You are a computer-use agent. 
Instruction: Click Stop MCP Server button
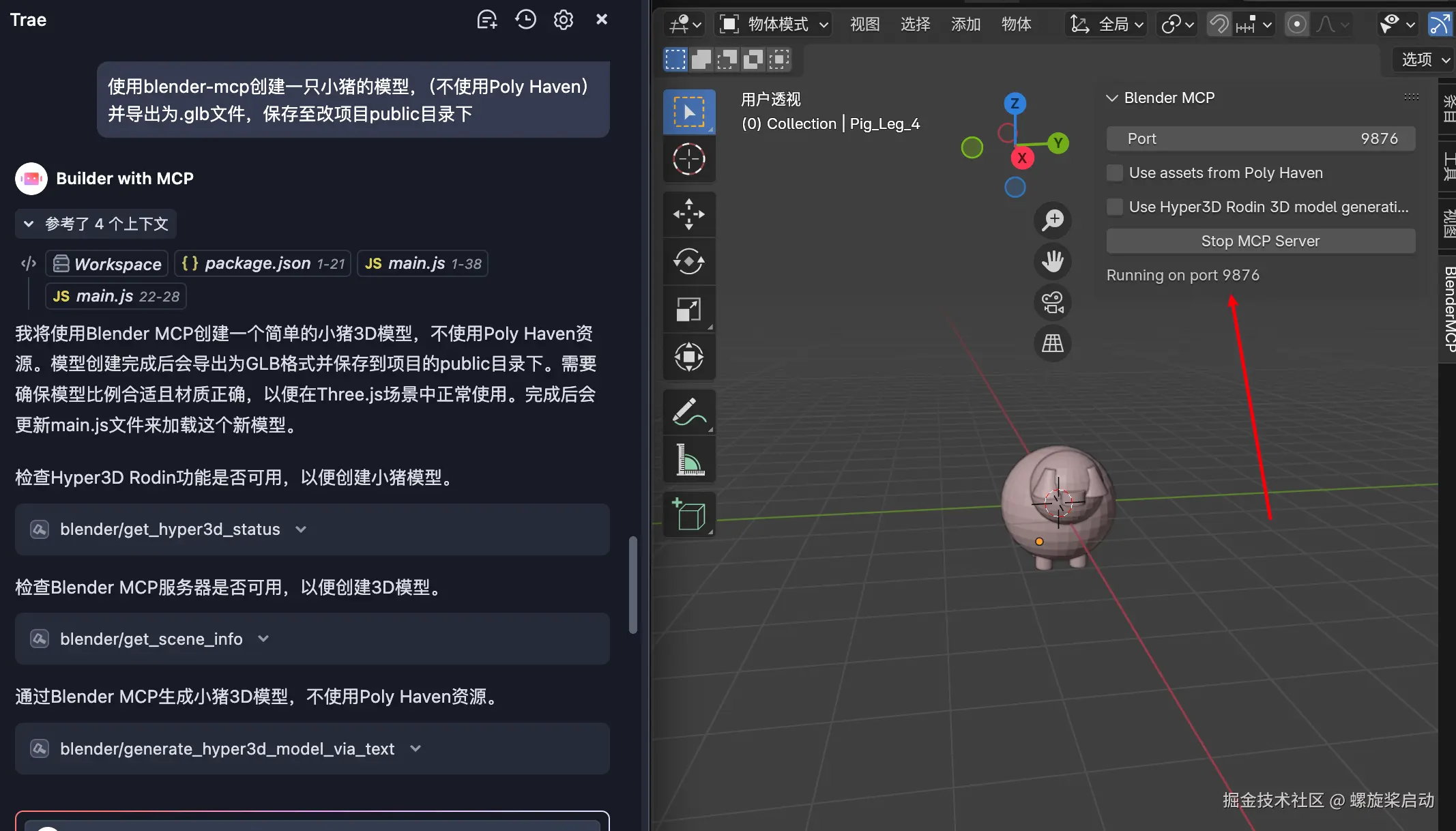click(x=1260, y=242)
